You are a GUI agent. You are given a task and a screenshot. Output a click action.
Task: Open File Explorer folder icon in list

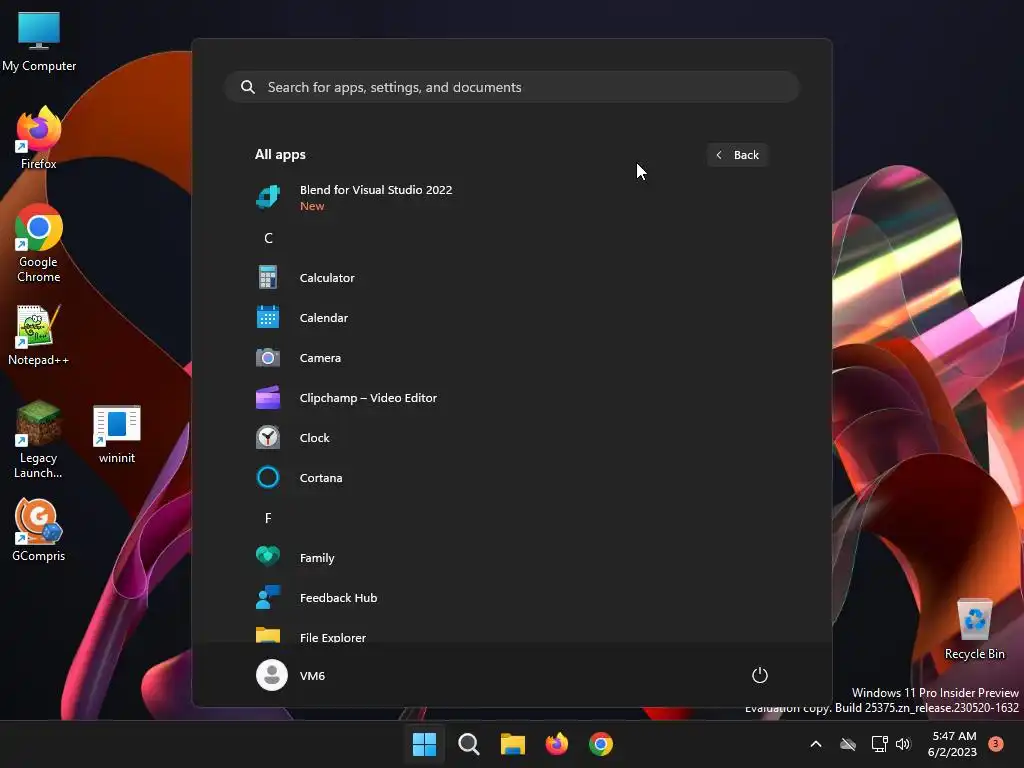[x=268, y=634]
